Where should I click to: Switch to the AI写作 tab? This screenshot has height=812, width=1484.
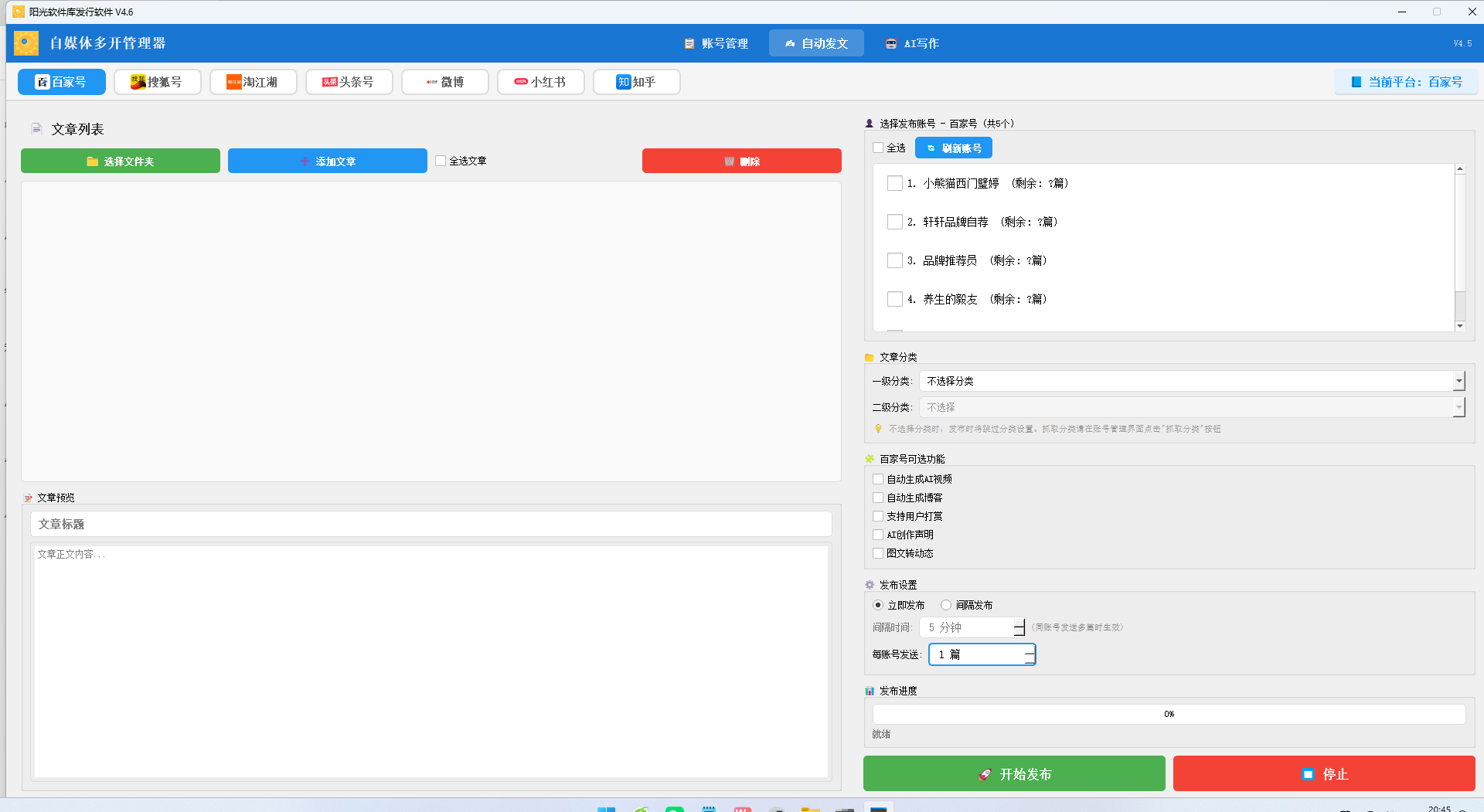pyautogui.click(x=912, y=43)
